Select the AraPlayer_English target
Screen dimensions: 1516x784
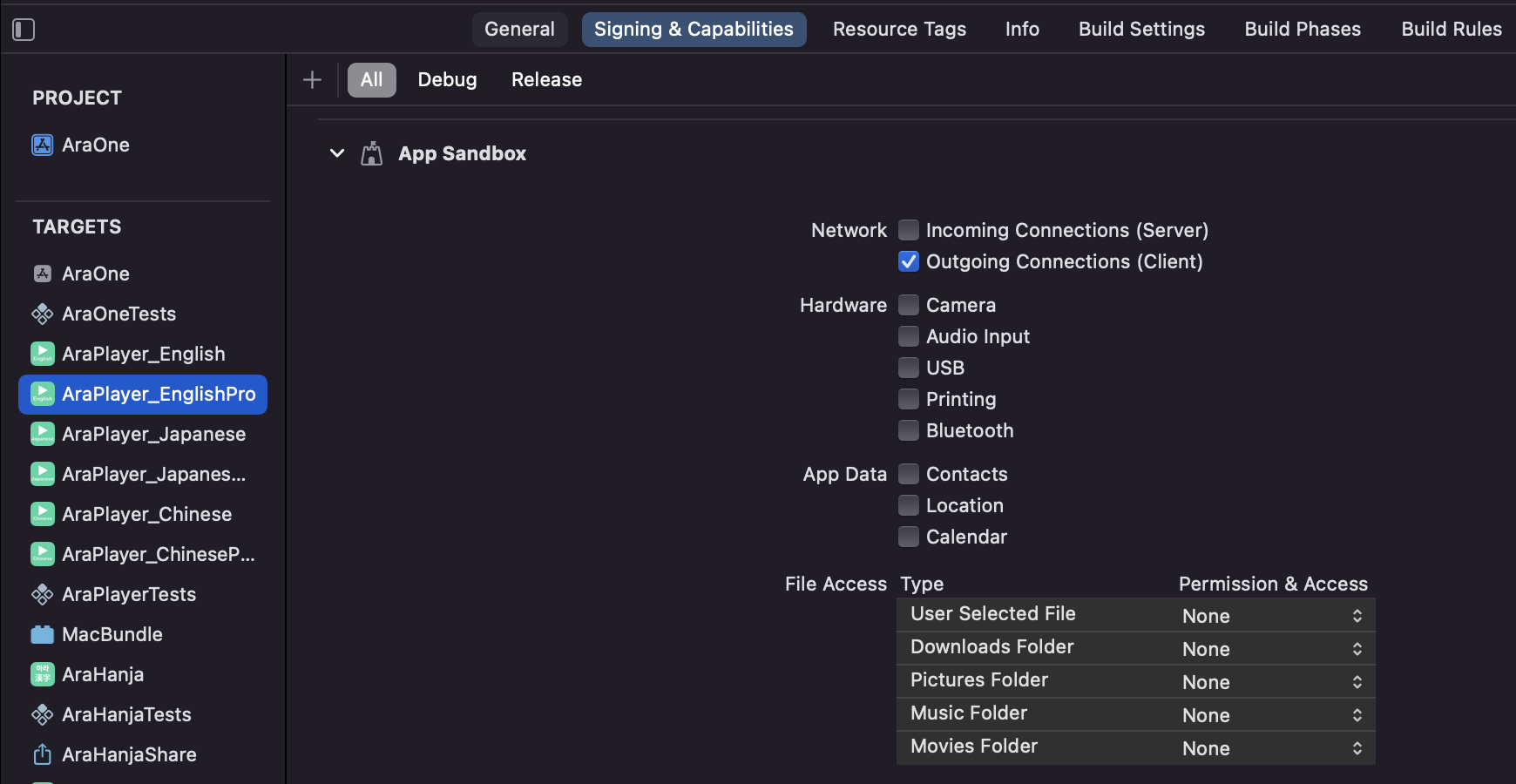(x=144, y=355)
